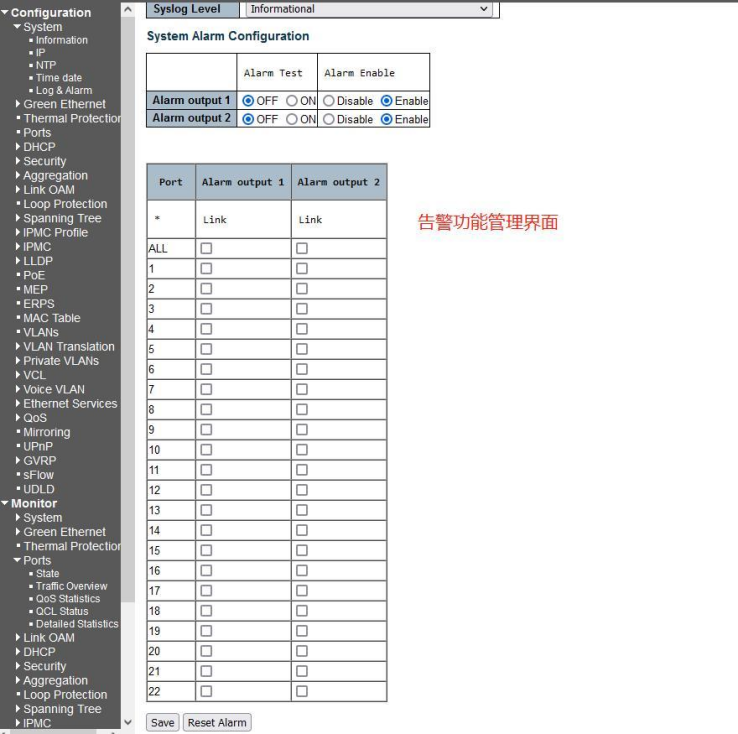Viewport: 738px width, 734px height.
Task: Check ALL ports for Alarm output 1
Action: pos(206,248)
